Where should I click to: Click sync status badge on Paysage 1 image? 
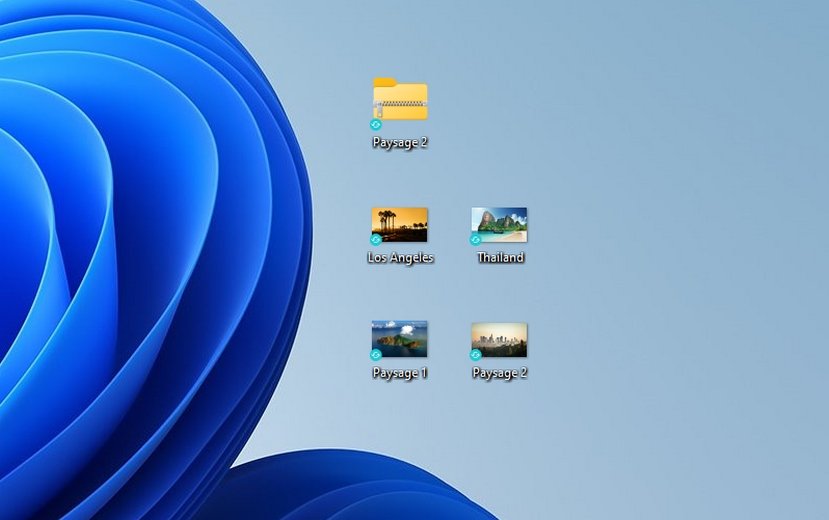pos(376,355)
